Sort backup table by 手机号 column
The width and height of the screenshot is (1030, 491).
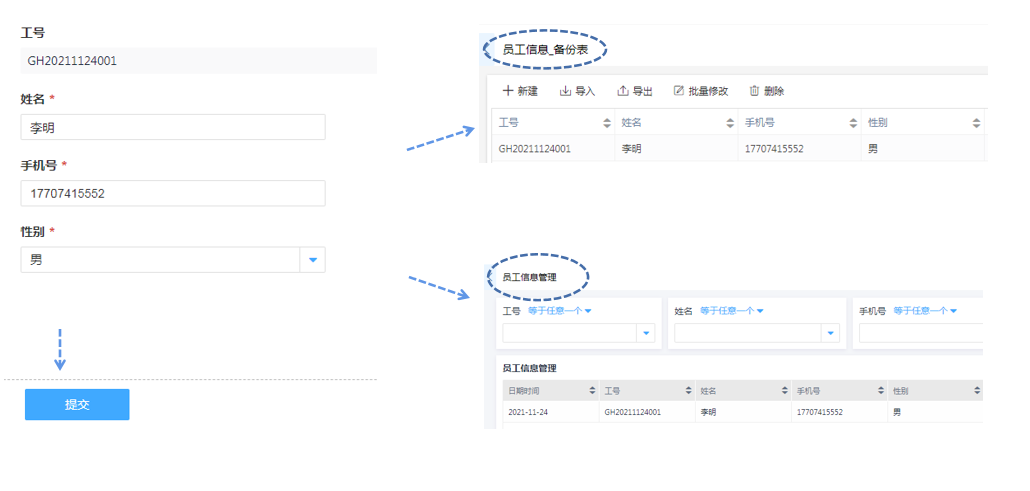click(853, 123)
